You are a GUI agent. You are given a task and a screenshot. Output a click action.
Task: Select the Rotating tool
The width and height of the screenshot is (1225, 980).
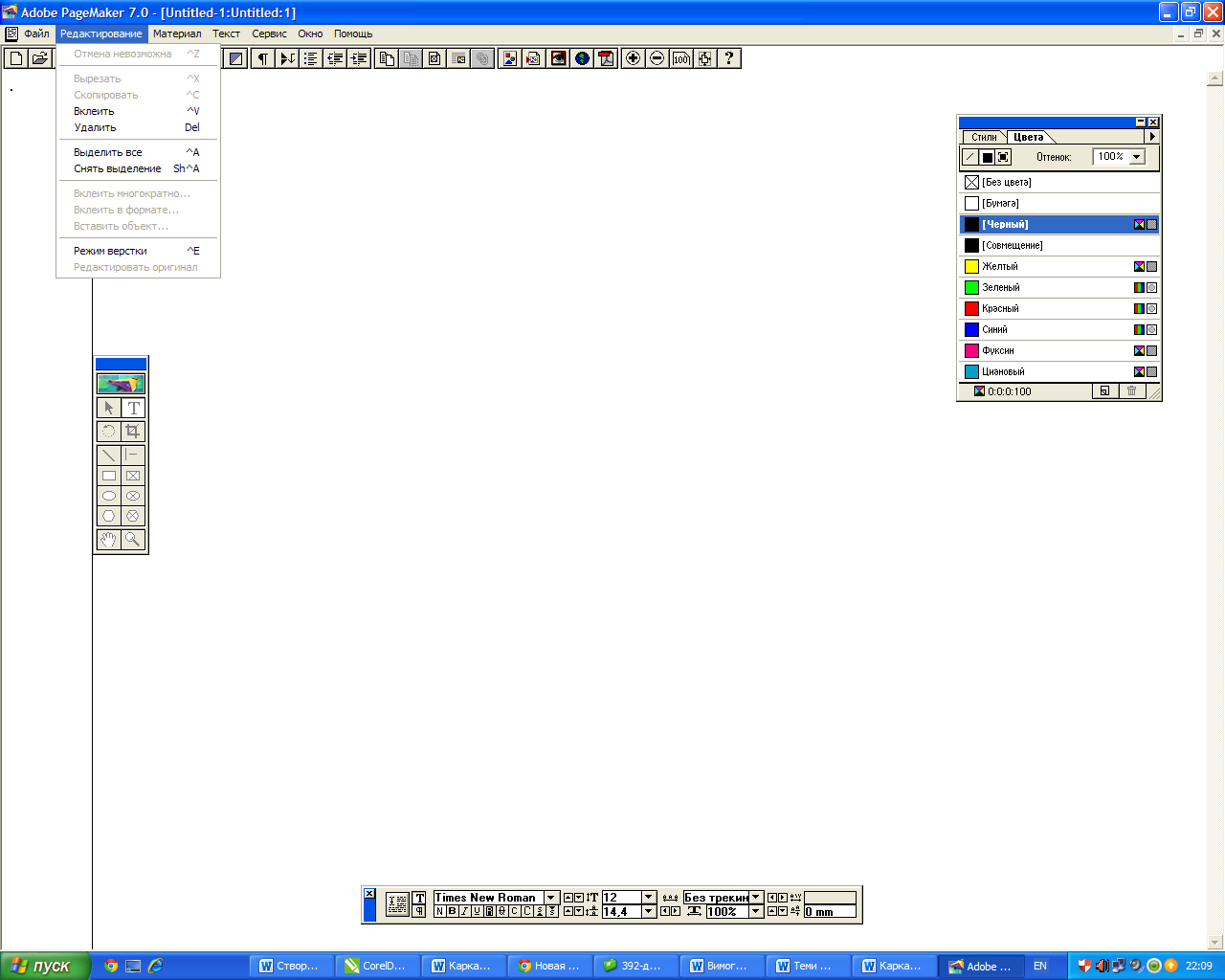click(109, 432)
